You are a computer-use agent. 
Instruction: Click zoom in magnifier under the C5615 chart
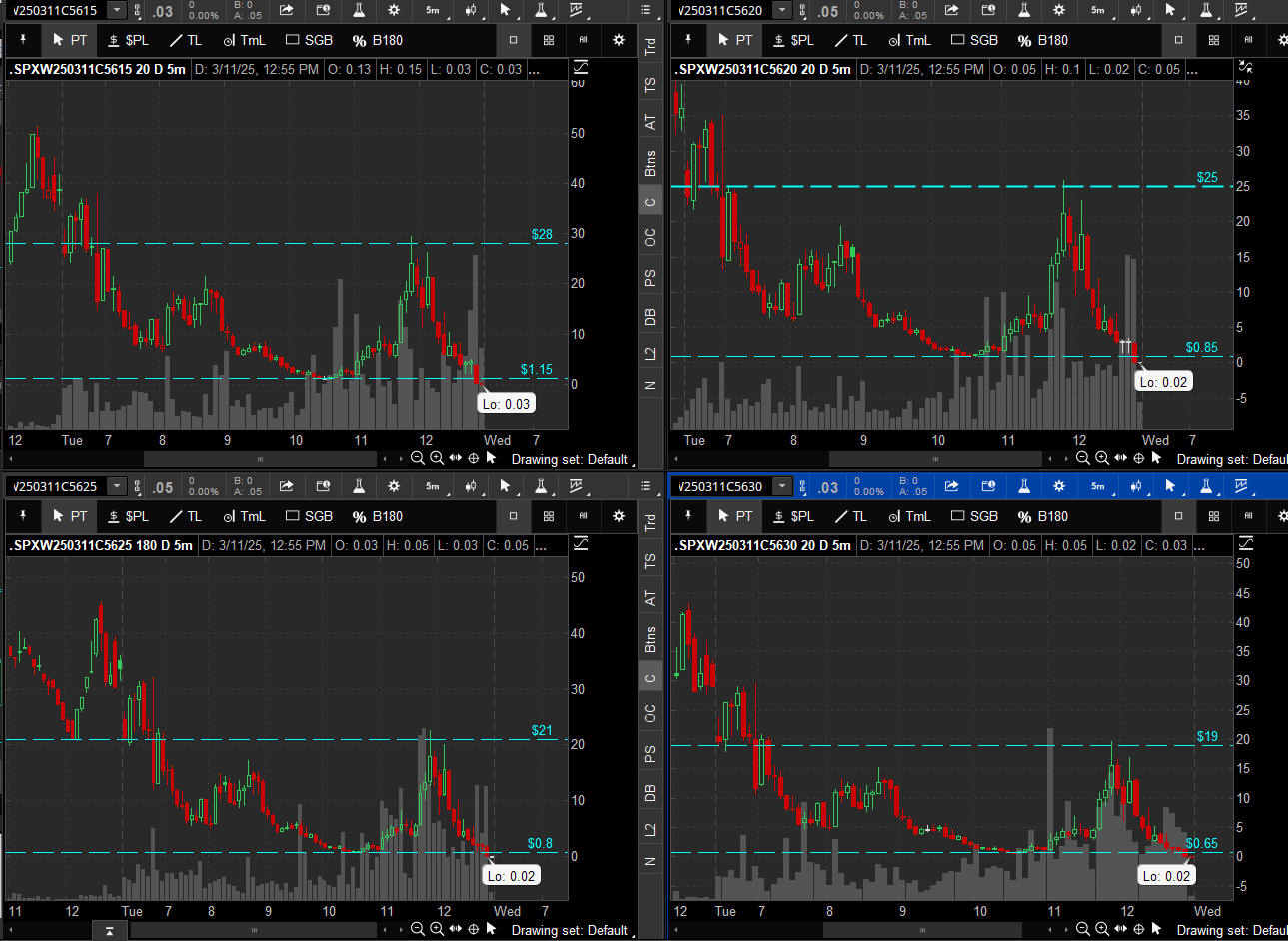point(436,458)
